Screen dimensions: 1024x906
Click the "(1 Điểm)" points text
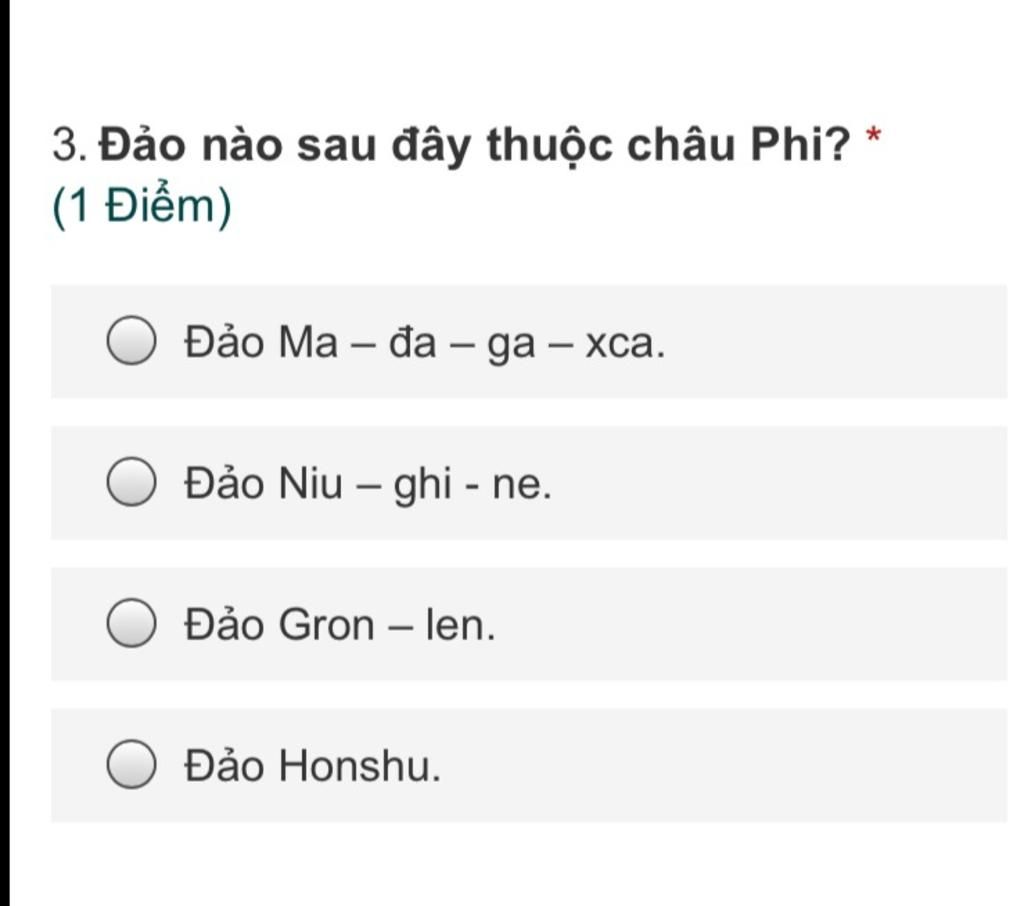click(x=142, y=206)
